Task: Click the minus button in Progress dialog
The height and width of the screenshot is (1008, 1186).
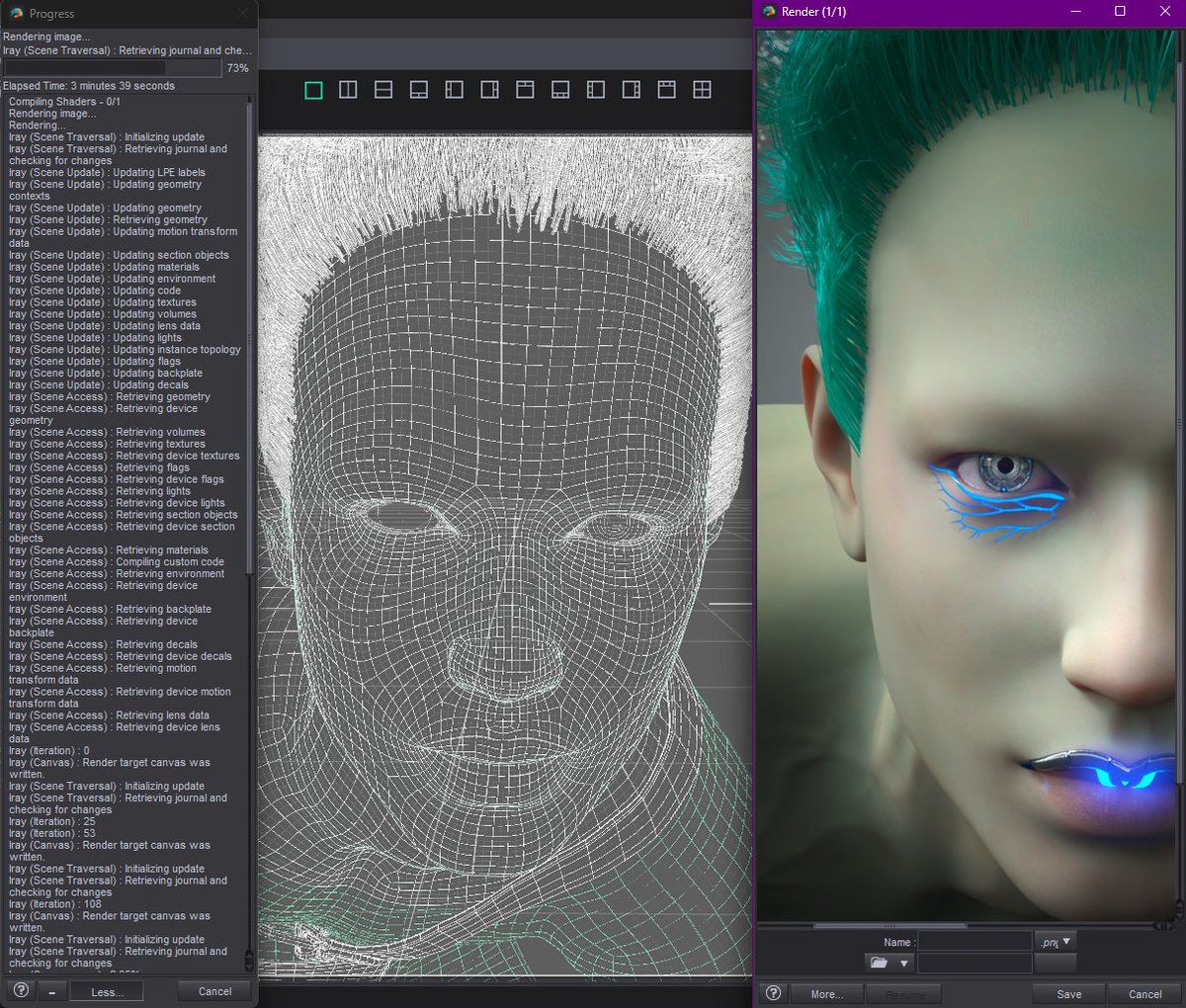Action: (52, 991)
